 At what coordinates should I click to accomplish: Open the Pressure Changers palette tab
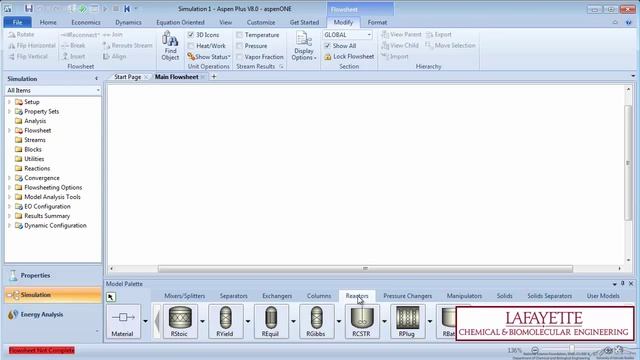pos(407,296)
